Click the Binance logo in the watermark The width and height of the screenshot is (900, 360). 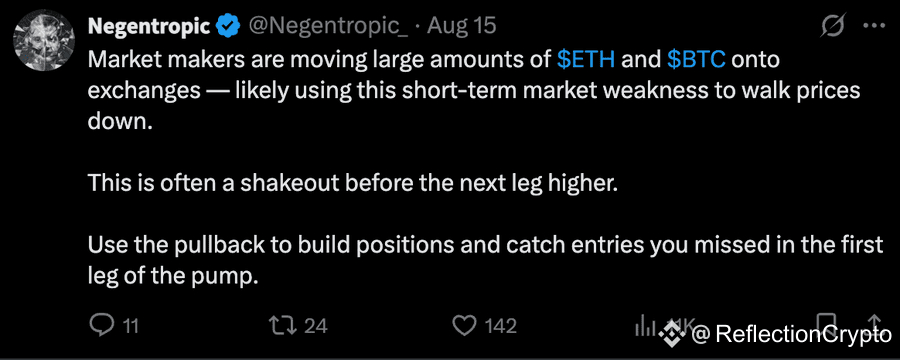click(x=670, y=332)
